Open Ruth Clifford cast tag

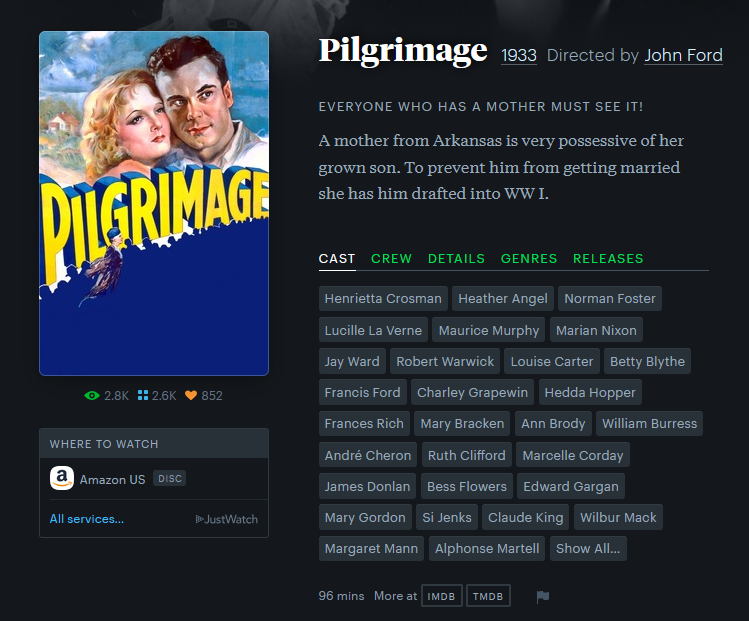(x=467, y=455)
